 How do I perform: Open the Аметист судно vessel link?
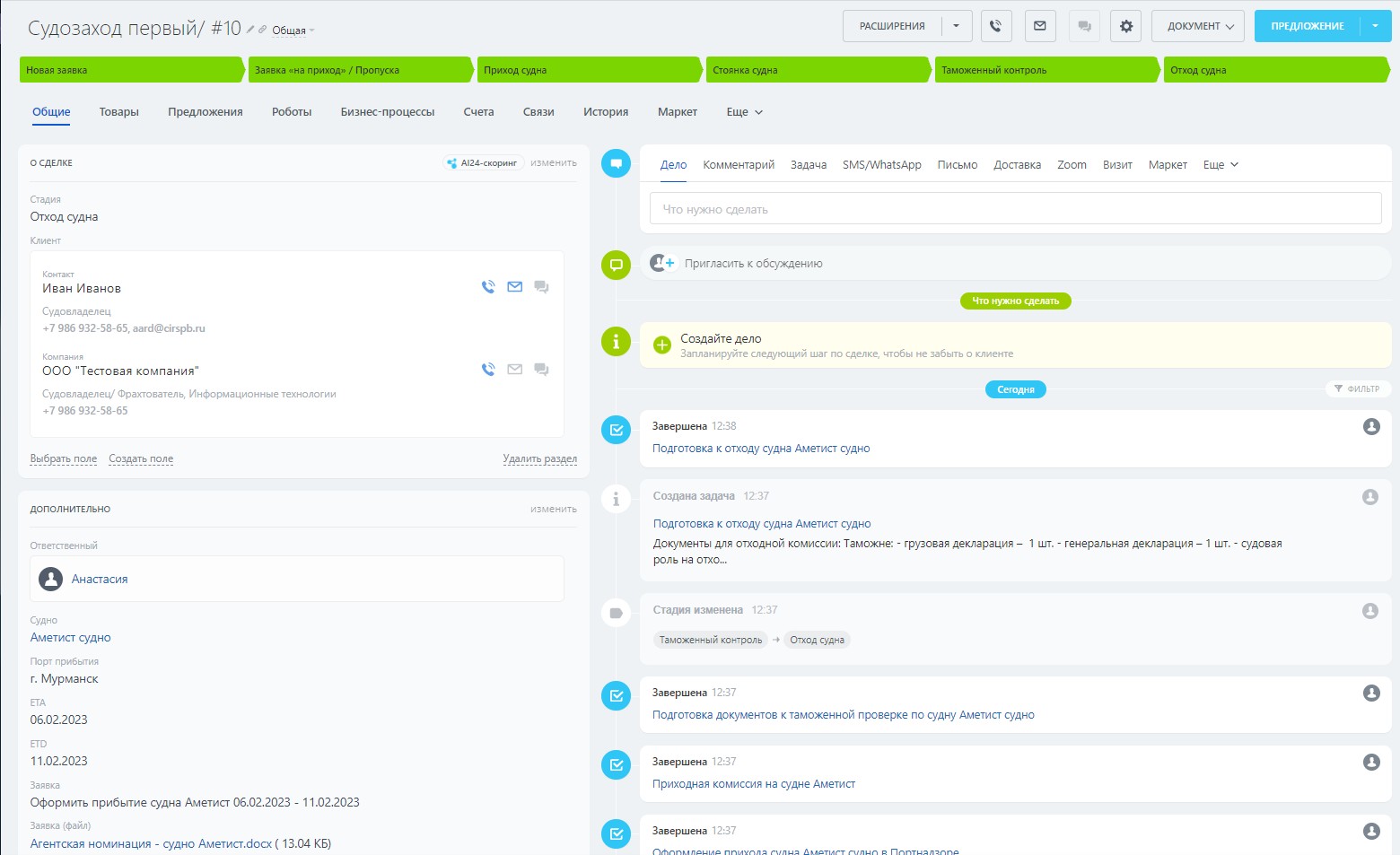coord(71,638)
